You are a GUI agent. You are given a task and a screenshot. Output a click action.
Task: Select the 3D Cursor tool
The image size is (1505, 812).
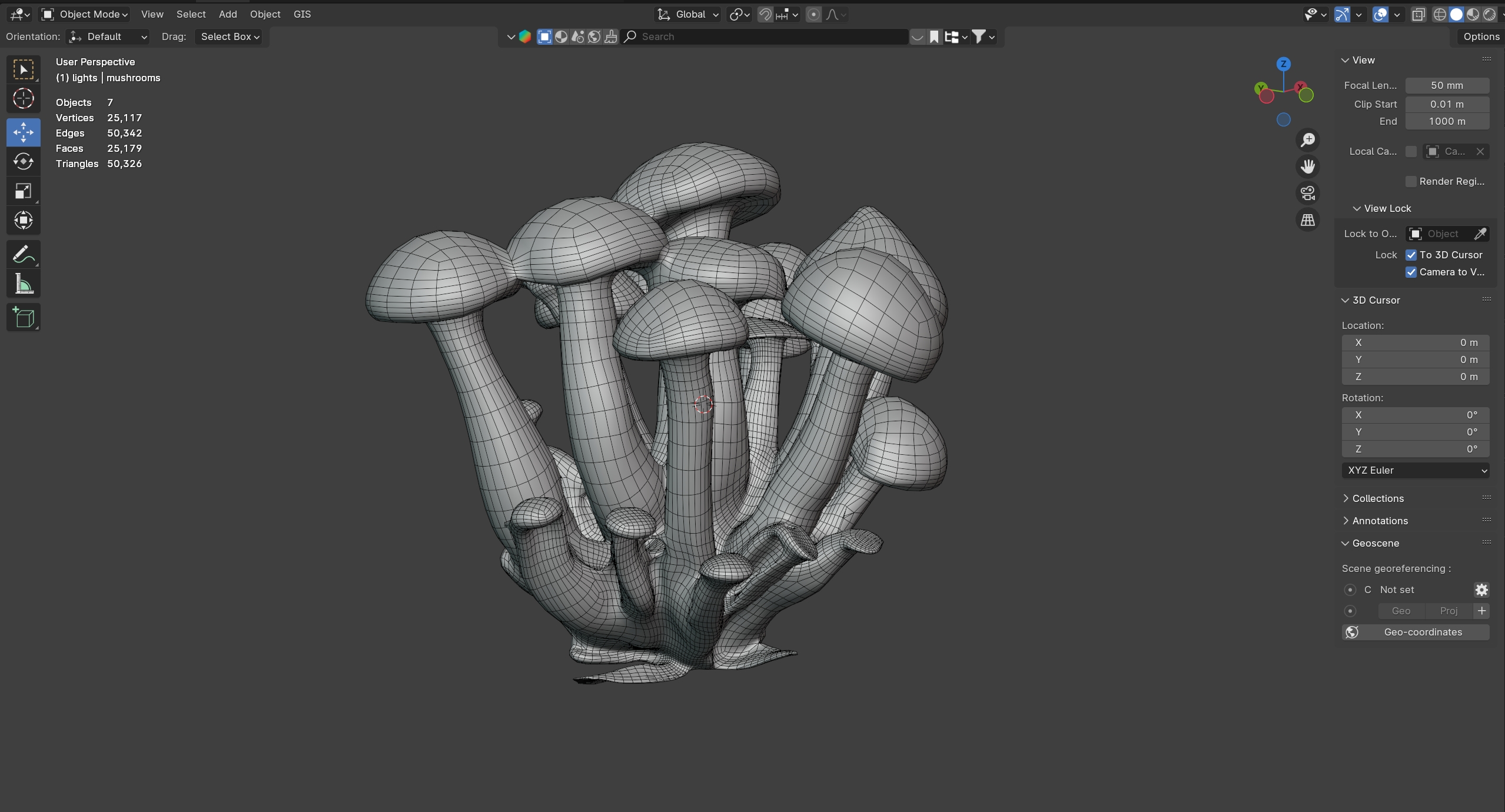point(24,98)
